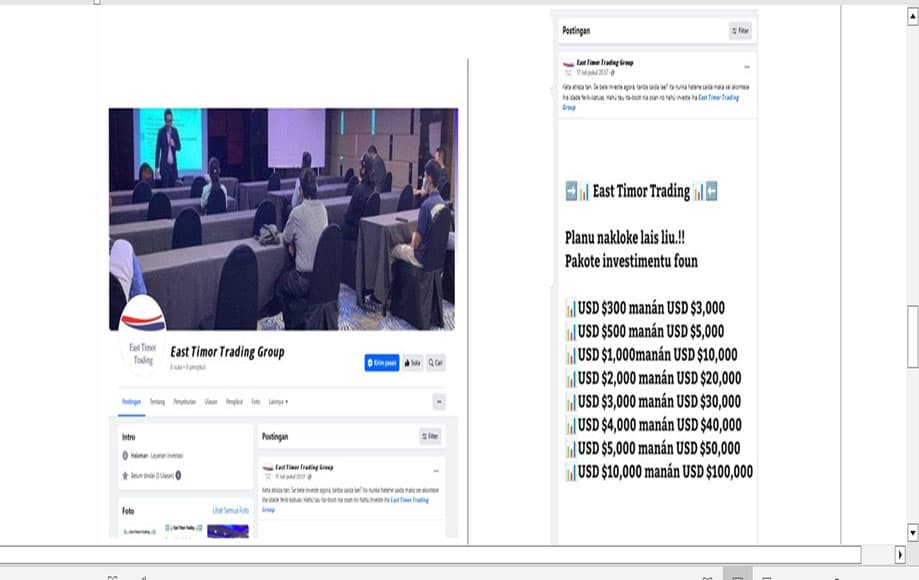Click the East Timor Trading Group link in top-right post
The image size is (919, 580).
click(x=719, y=98)
